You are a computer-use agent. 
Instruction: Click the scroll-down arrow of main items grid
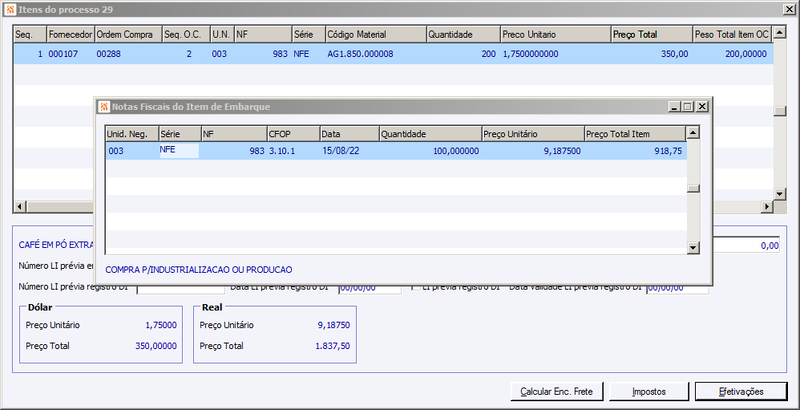point(779,194)
